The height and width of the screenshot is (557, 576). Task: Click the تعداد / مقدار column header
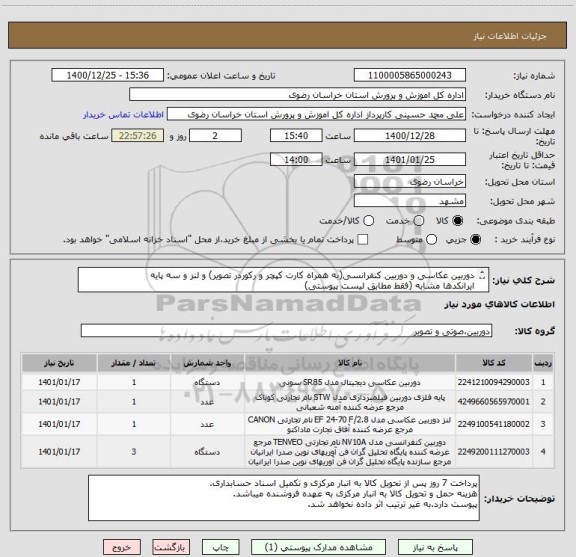134,363
